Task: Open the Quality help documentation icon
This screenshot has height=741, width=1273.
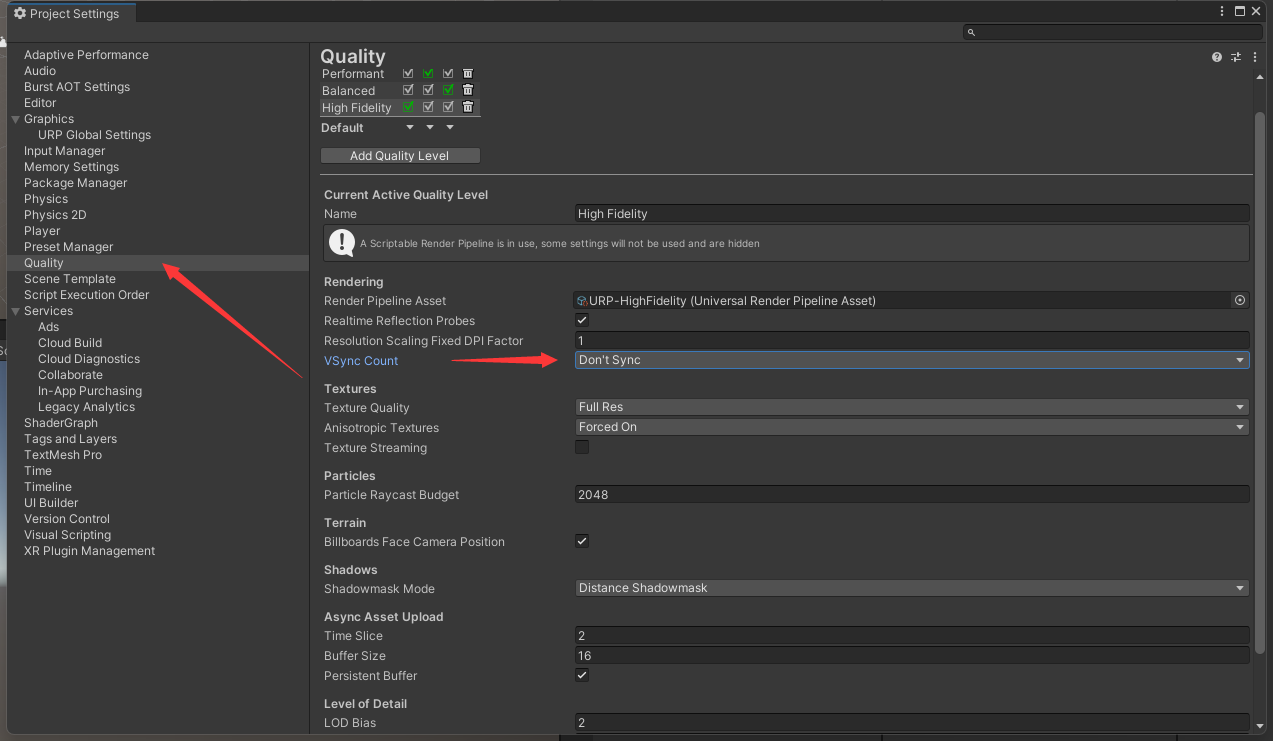Action: 1217,58
